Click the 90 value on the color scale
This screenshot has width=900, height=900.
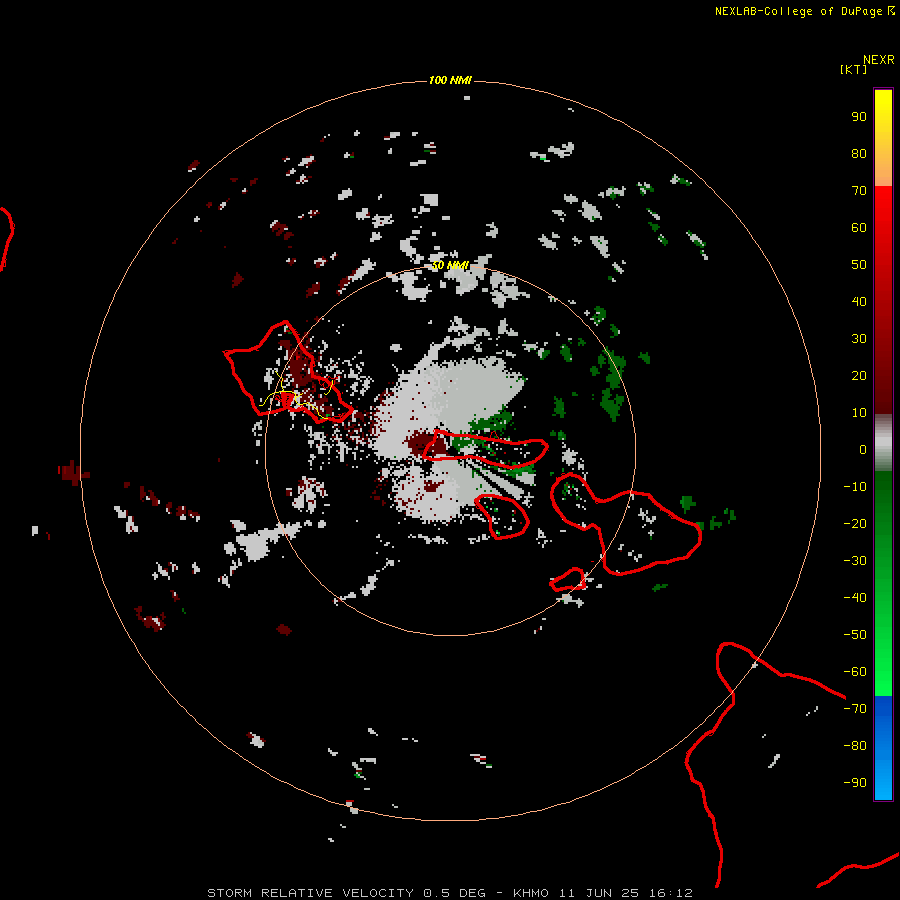(859, 117)
